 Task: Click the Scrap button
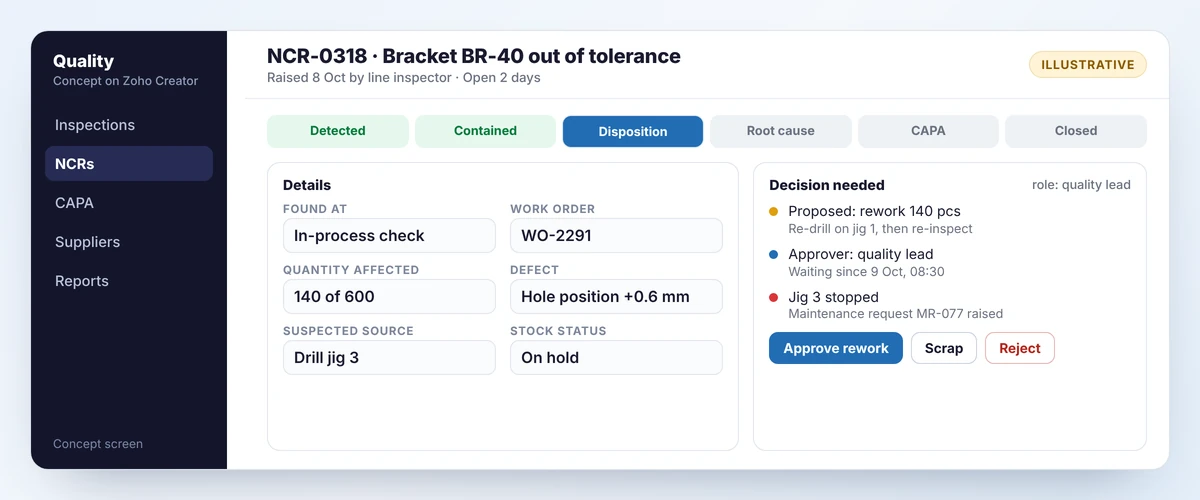click(944, 348)
